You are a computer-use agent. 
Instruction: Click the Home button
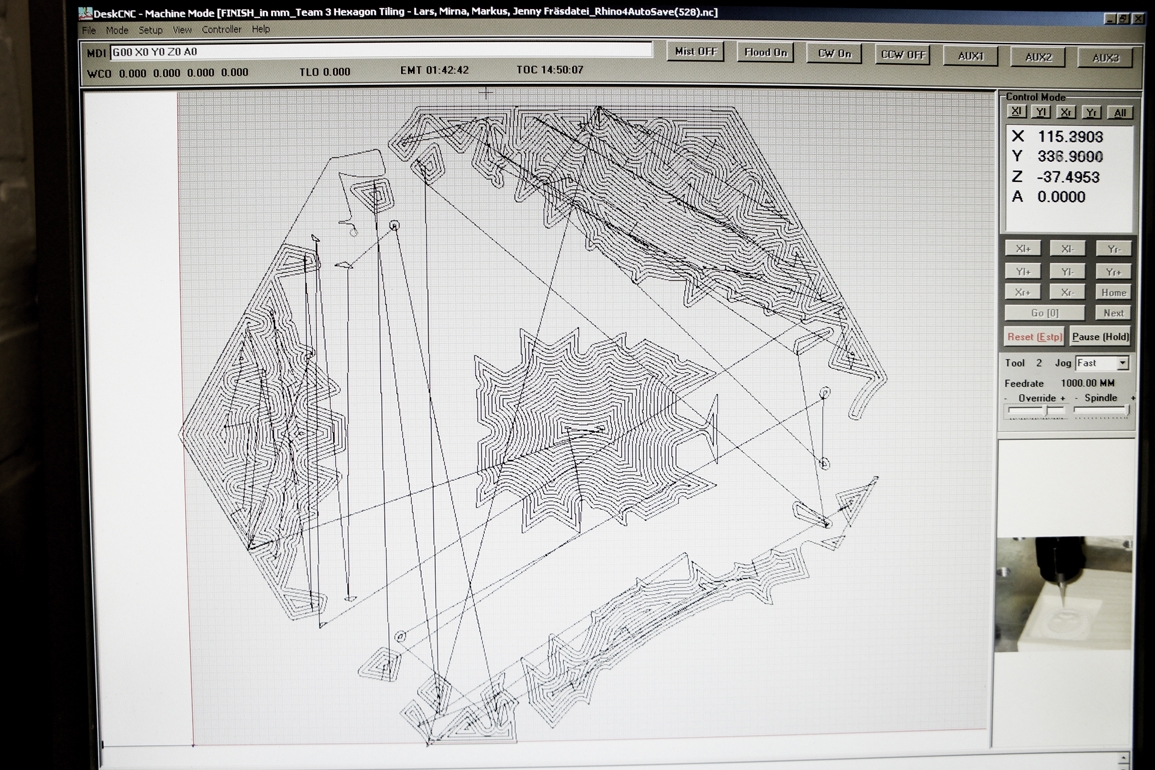pos(1113,293)
